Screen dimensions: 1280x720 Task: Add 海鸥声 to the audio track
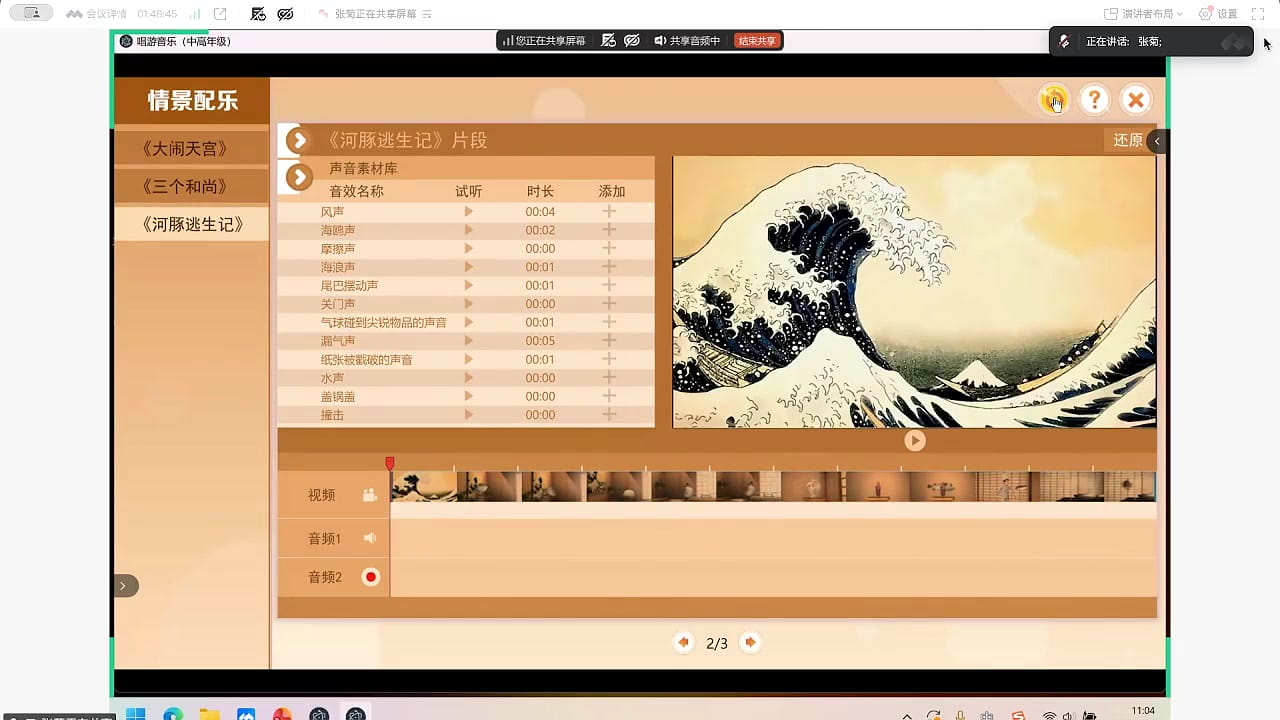click(x=609, y=230)
